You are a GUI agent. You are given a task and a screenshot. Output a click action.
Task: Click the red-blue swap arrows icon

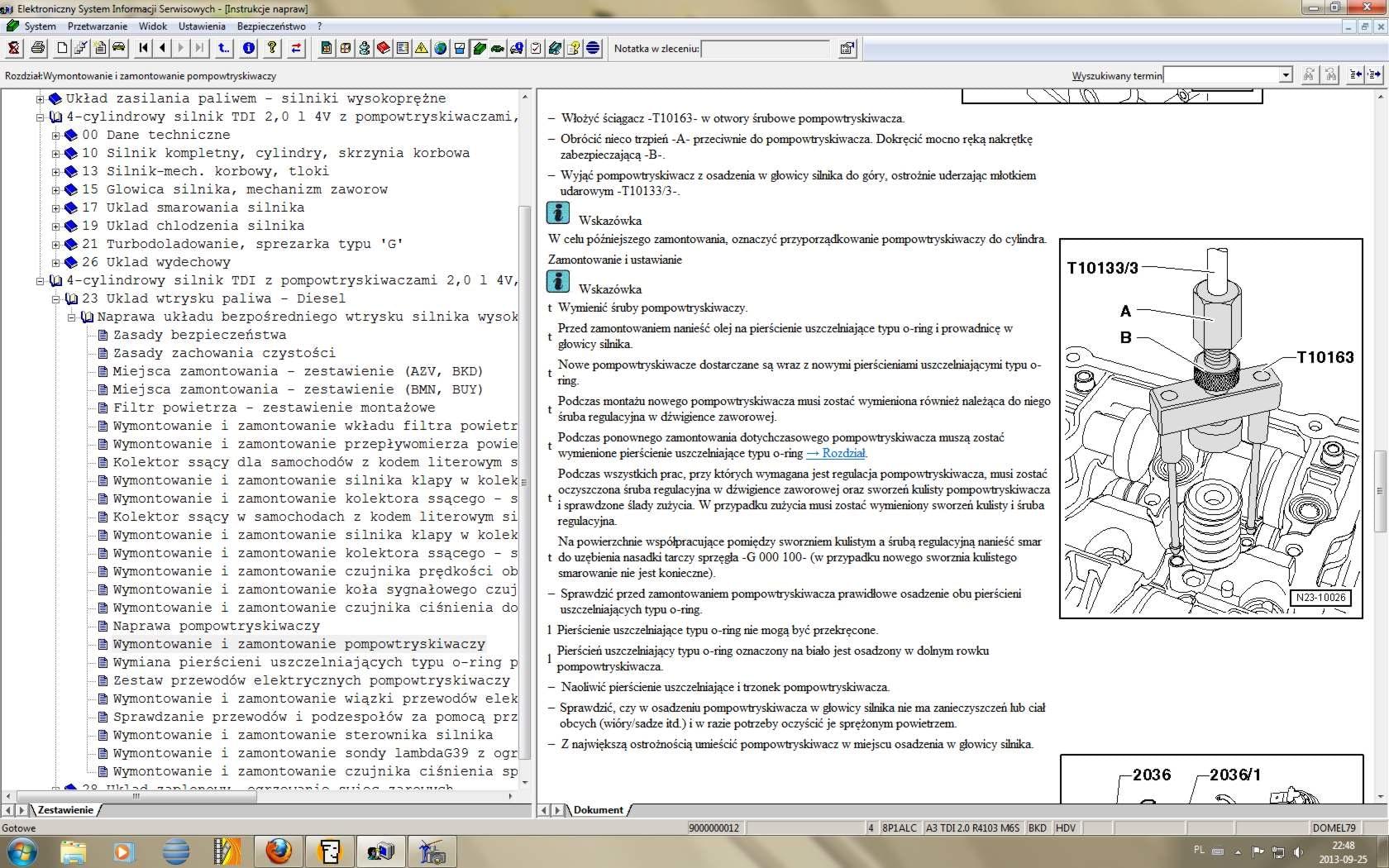coord(296,48)
